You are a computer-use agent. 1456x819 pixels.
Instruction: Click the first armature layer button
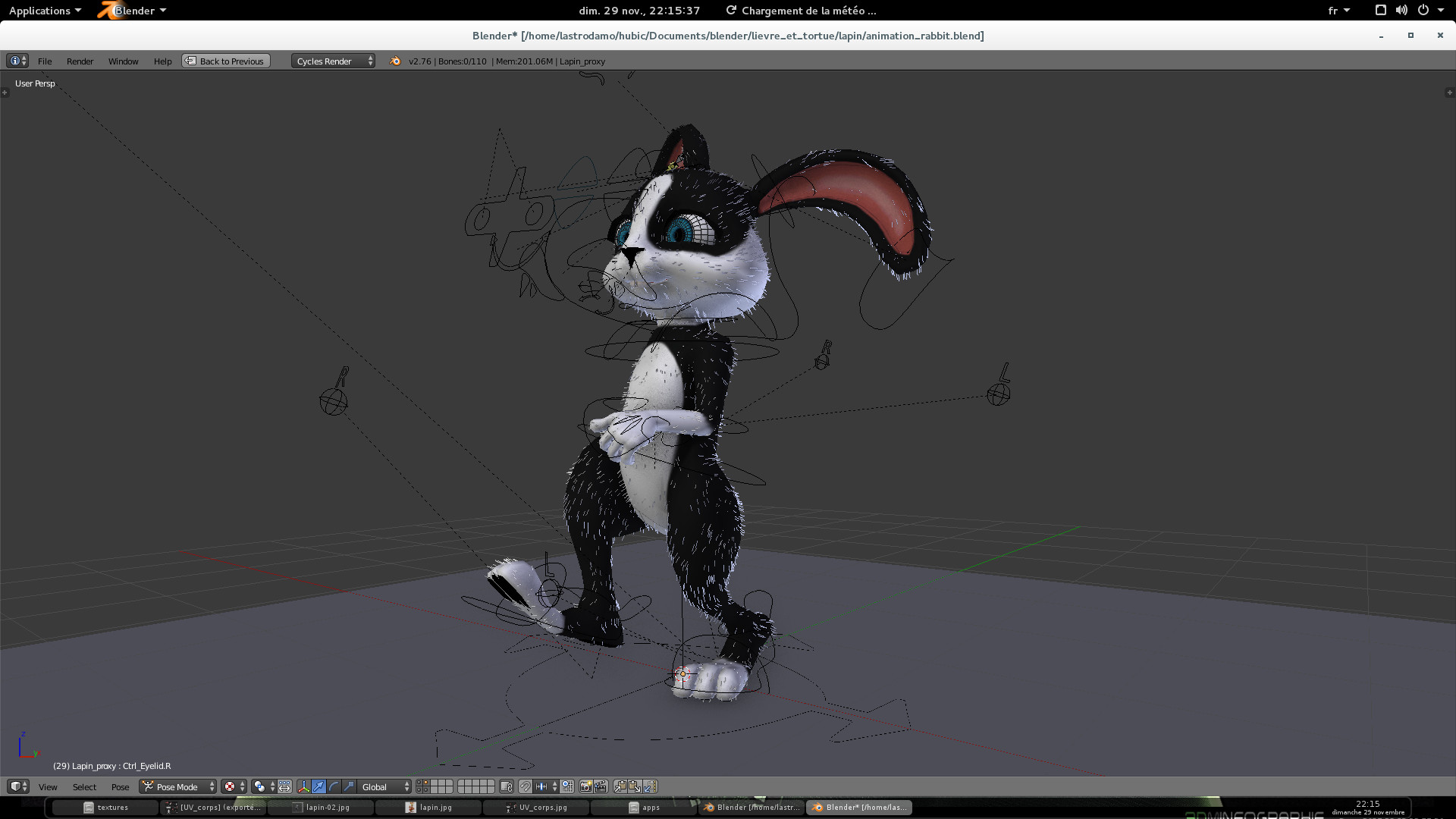tap(421, 783)
